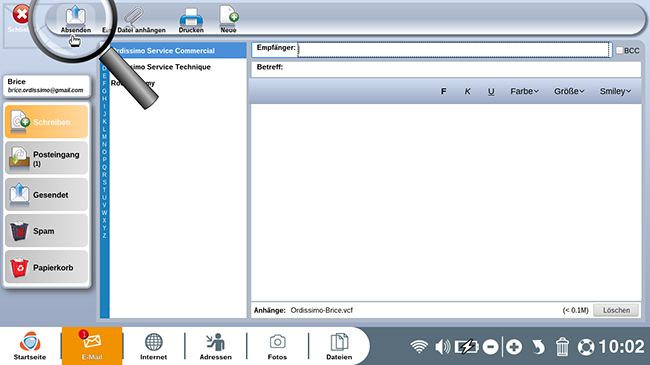
Task: Click the Betreff subject field
Action: pyautogui.click(x=446, y=69)
